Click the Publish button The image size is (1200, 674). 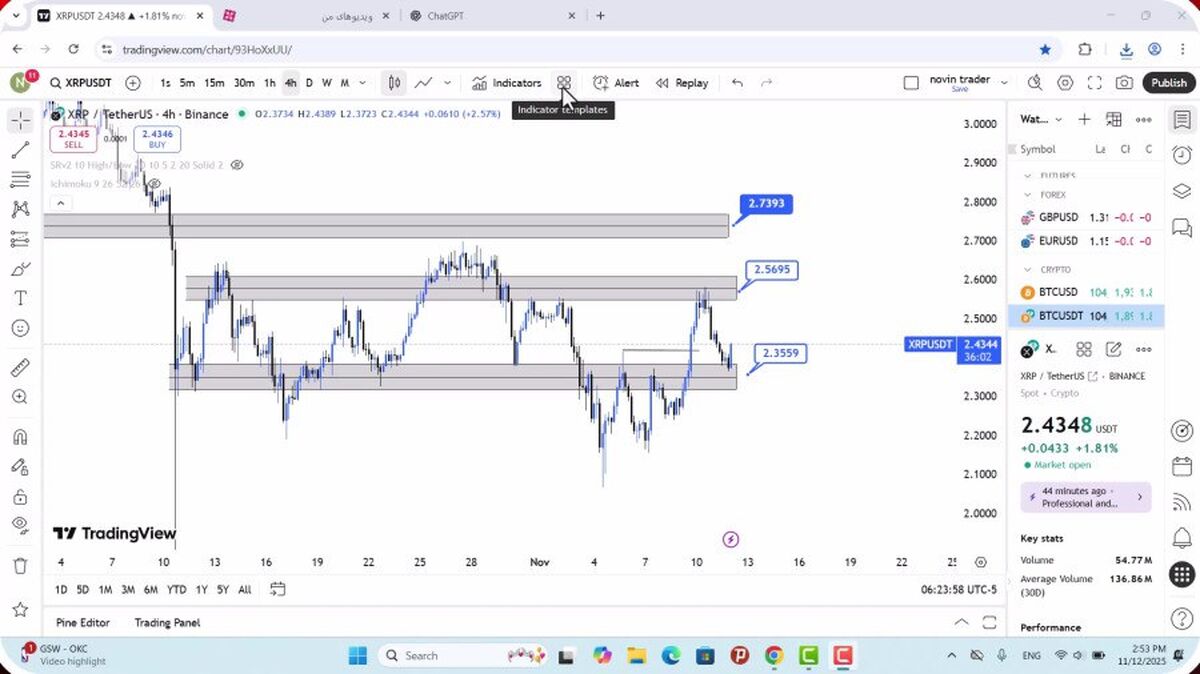[x=1168, y=83]
